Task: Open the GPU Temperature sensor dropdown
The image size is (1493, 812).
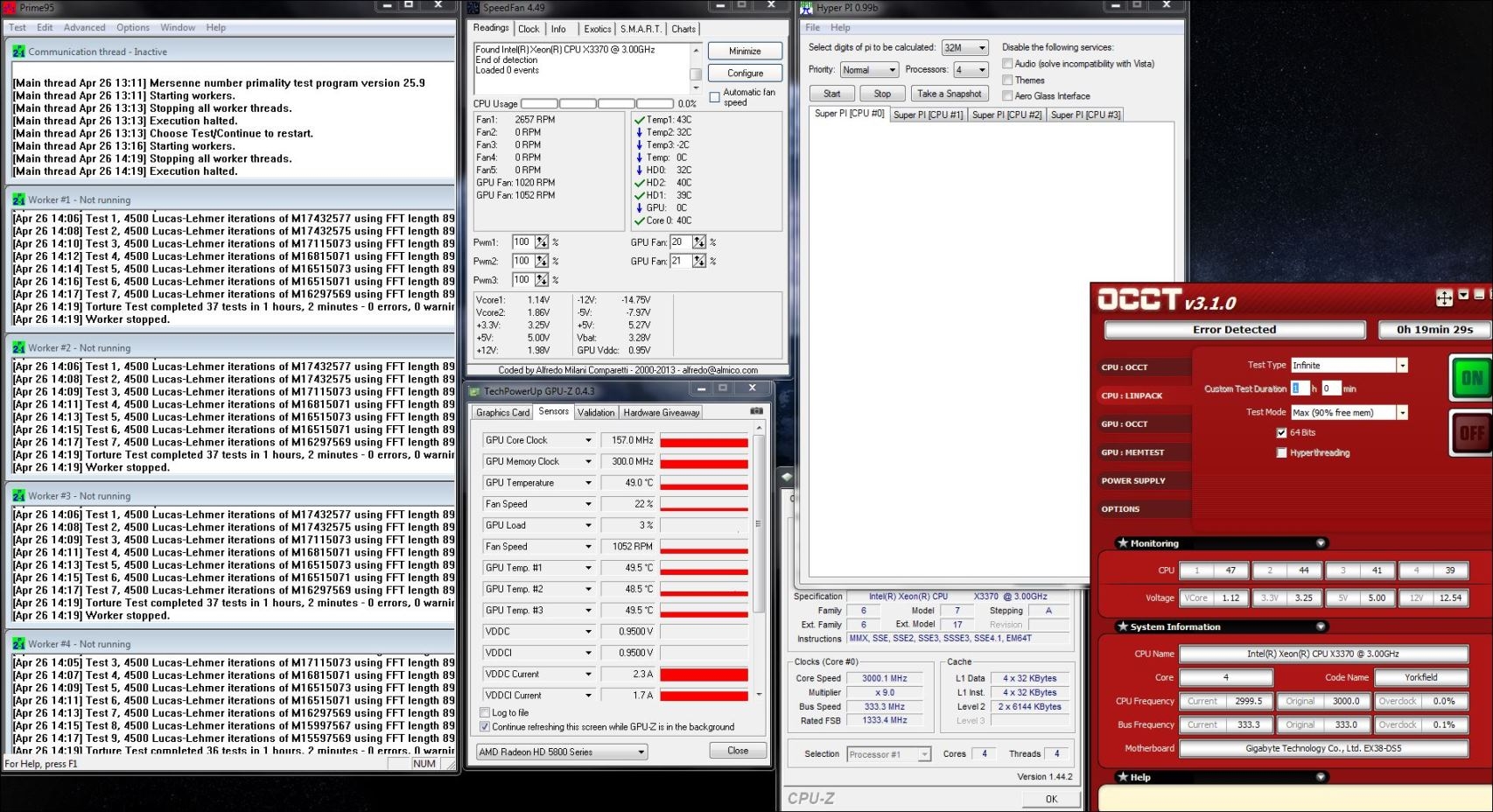Action: [588, 482]
